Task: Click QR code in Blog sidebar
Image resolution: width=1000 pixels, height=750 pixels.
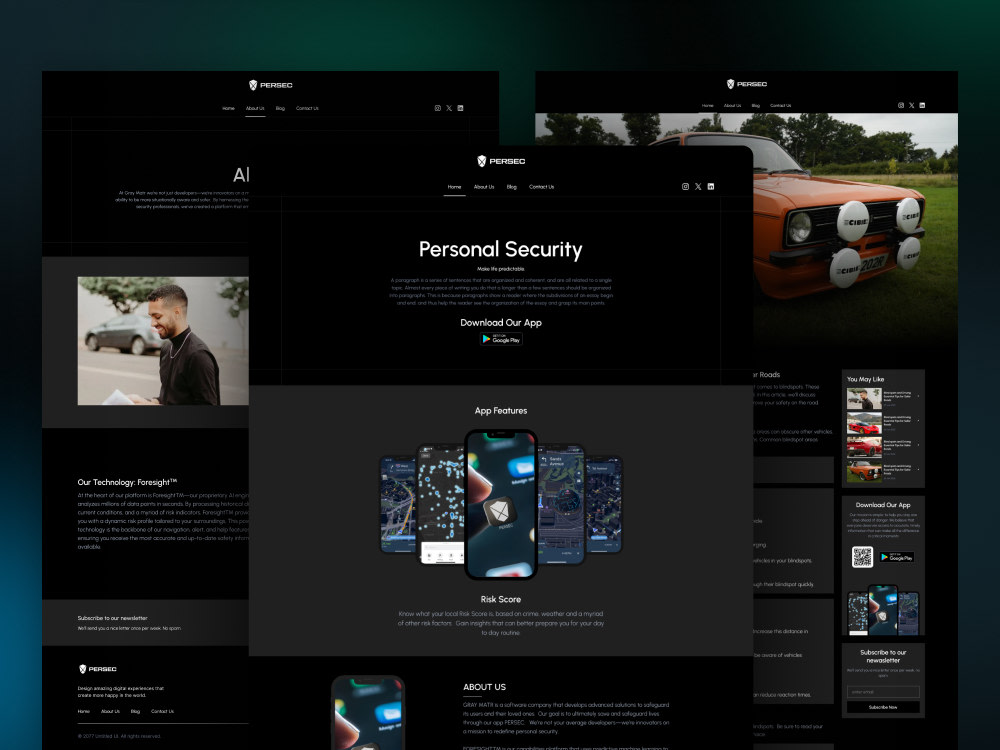Action: pos(862,557)
